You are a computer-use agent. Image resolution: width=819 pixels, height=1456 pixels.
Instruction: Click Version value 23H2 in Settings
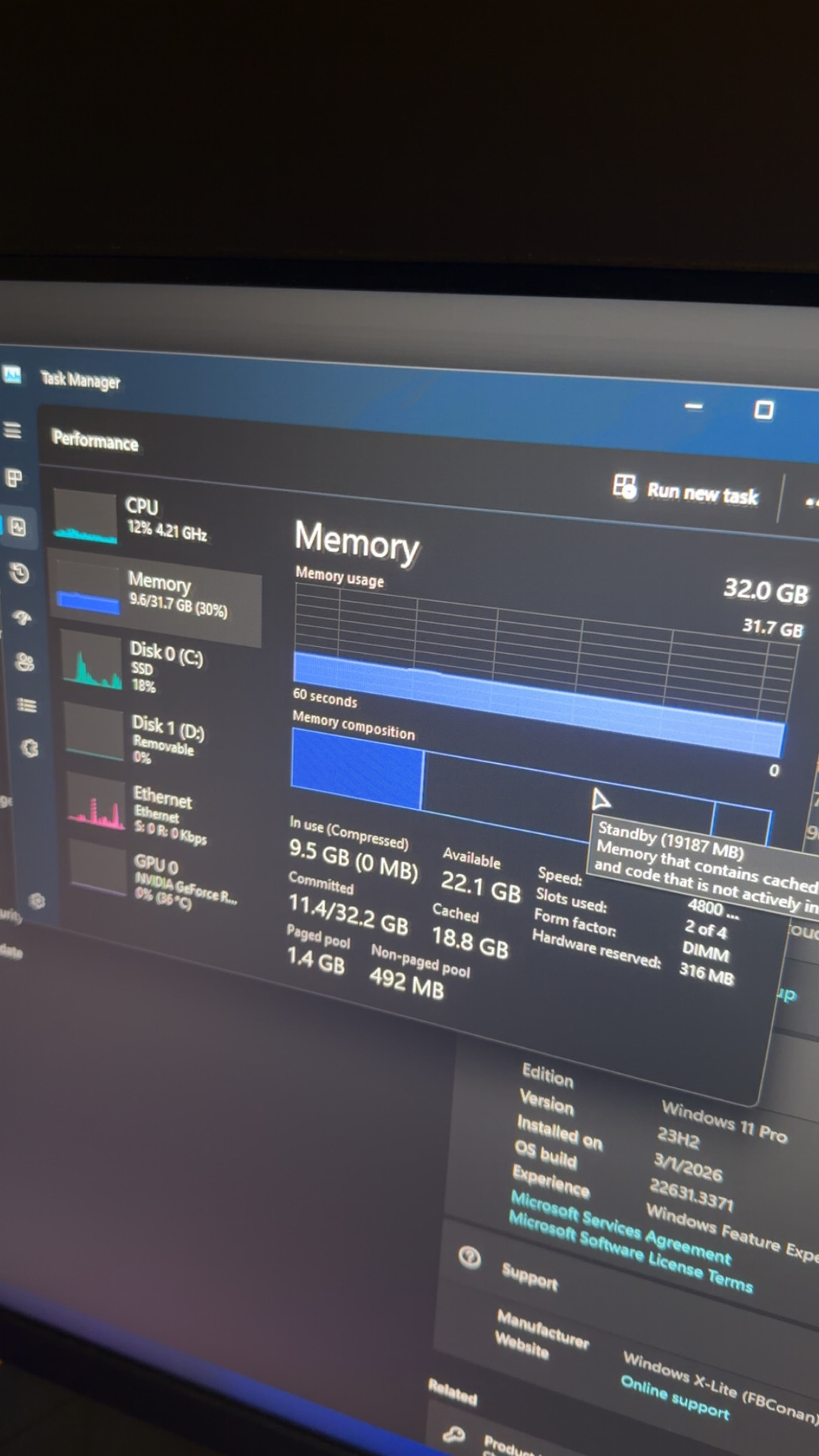677,1138
